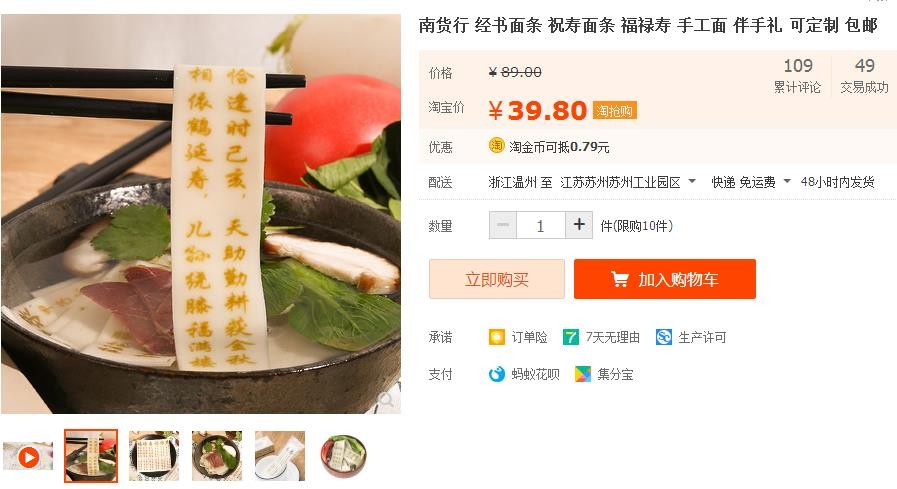Click the Taojinbi gold coin icon
897x489 pixels.
tap(496, 146)
